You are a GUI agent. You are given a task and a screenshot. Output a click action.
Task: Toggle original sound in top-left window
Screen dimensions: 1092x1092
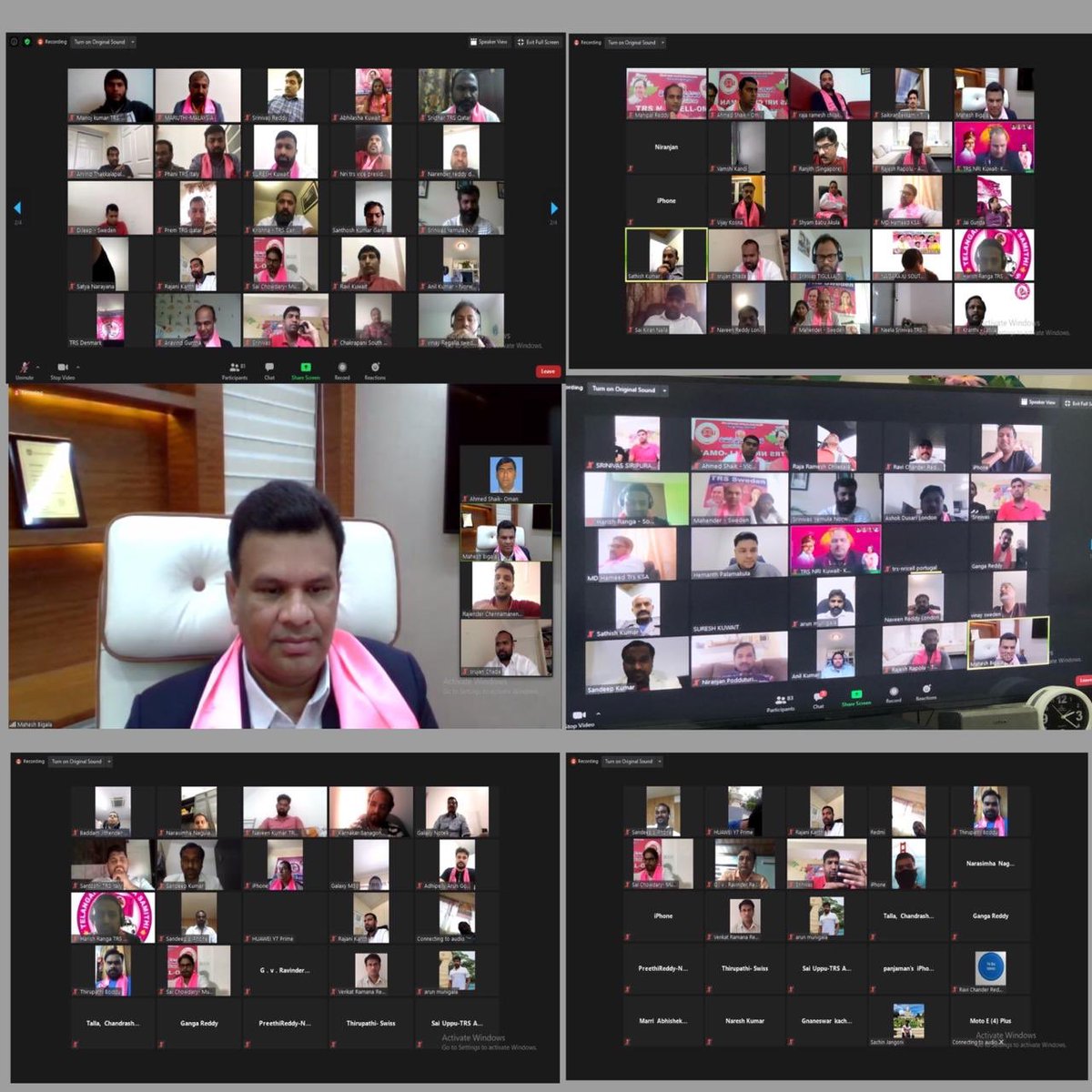point(99,42)
